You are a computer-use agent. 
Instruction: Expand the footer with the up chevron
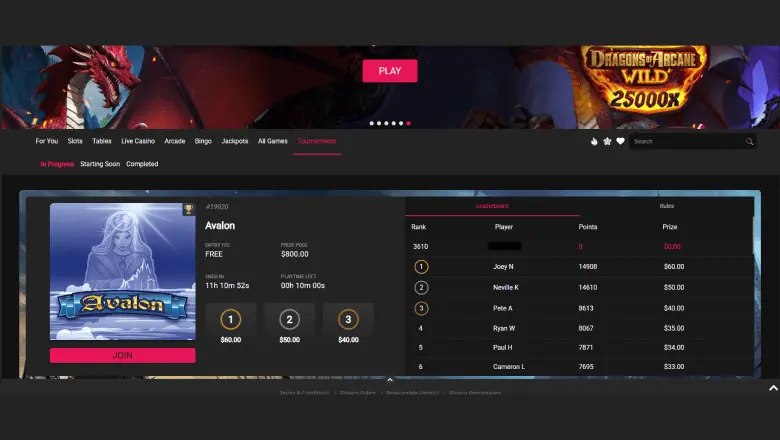click(x=390, y=380)
